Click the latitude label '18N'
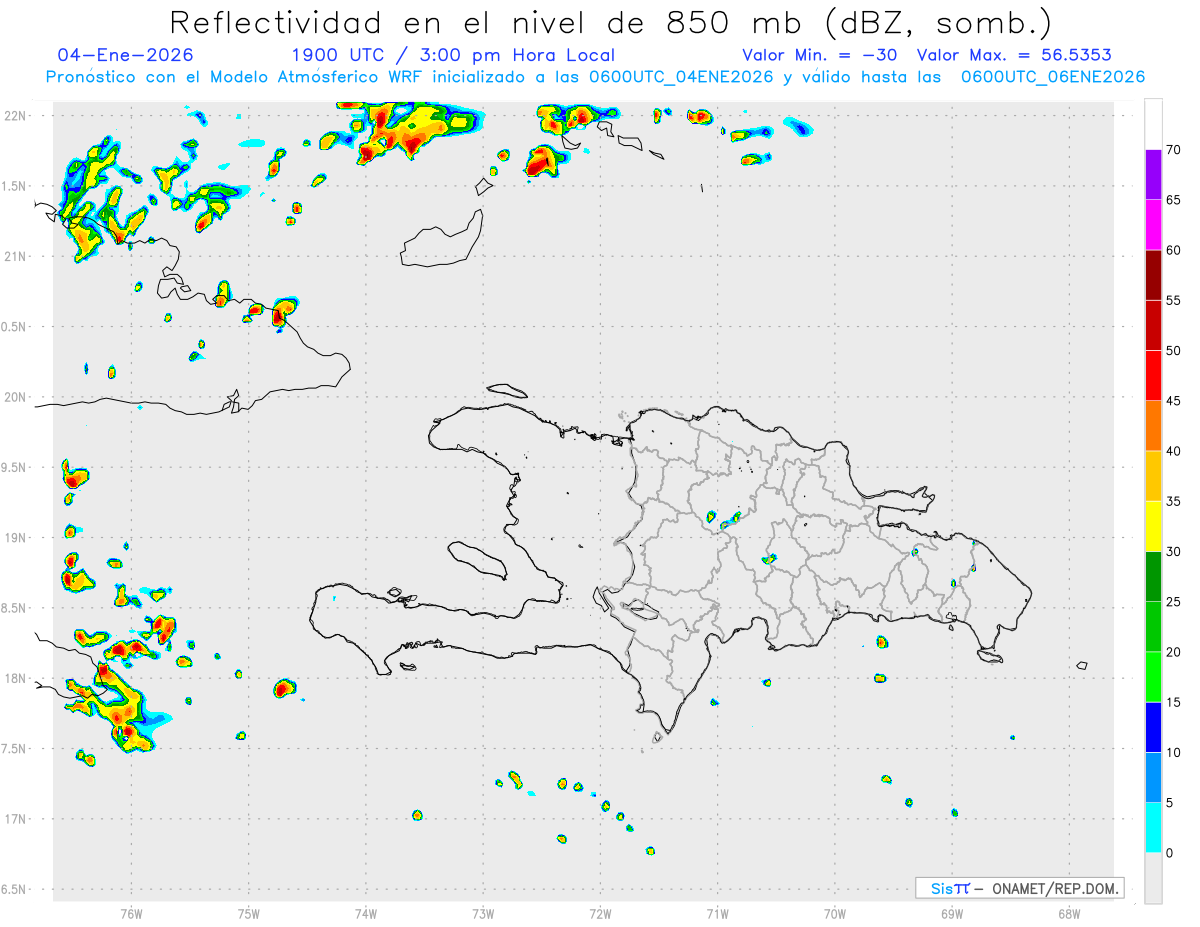 (17, 678)
